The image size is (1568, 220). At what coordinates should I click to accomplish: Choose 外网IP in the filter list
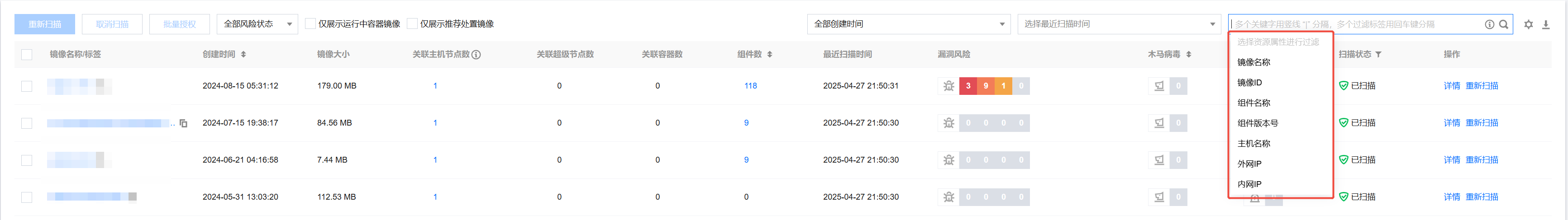pos(1249,164)
